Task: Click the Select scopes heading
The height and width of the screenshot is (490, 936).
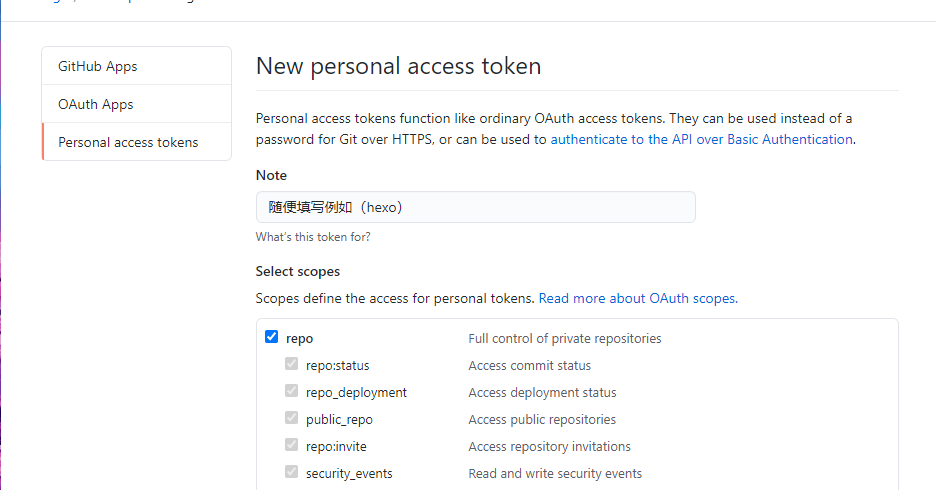Action: [x=297, y=271]
